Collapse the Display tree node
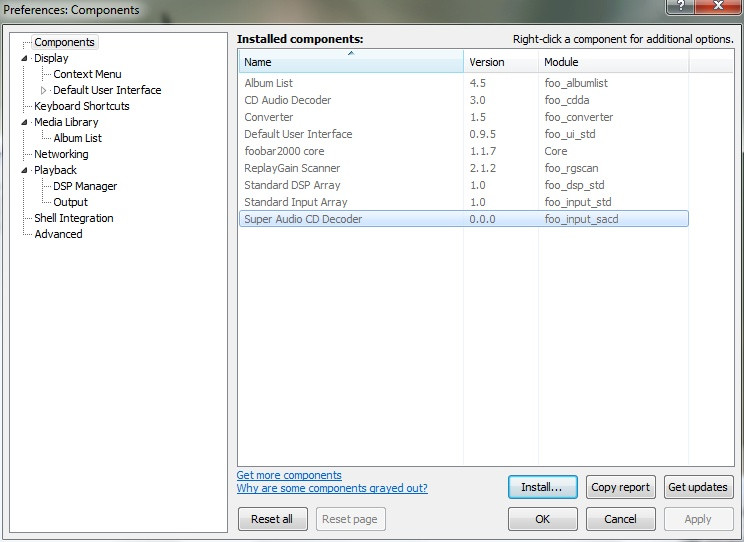Viewport: 744px width, 542px height. tap(24, 58)
